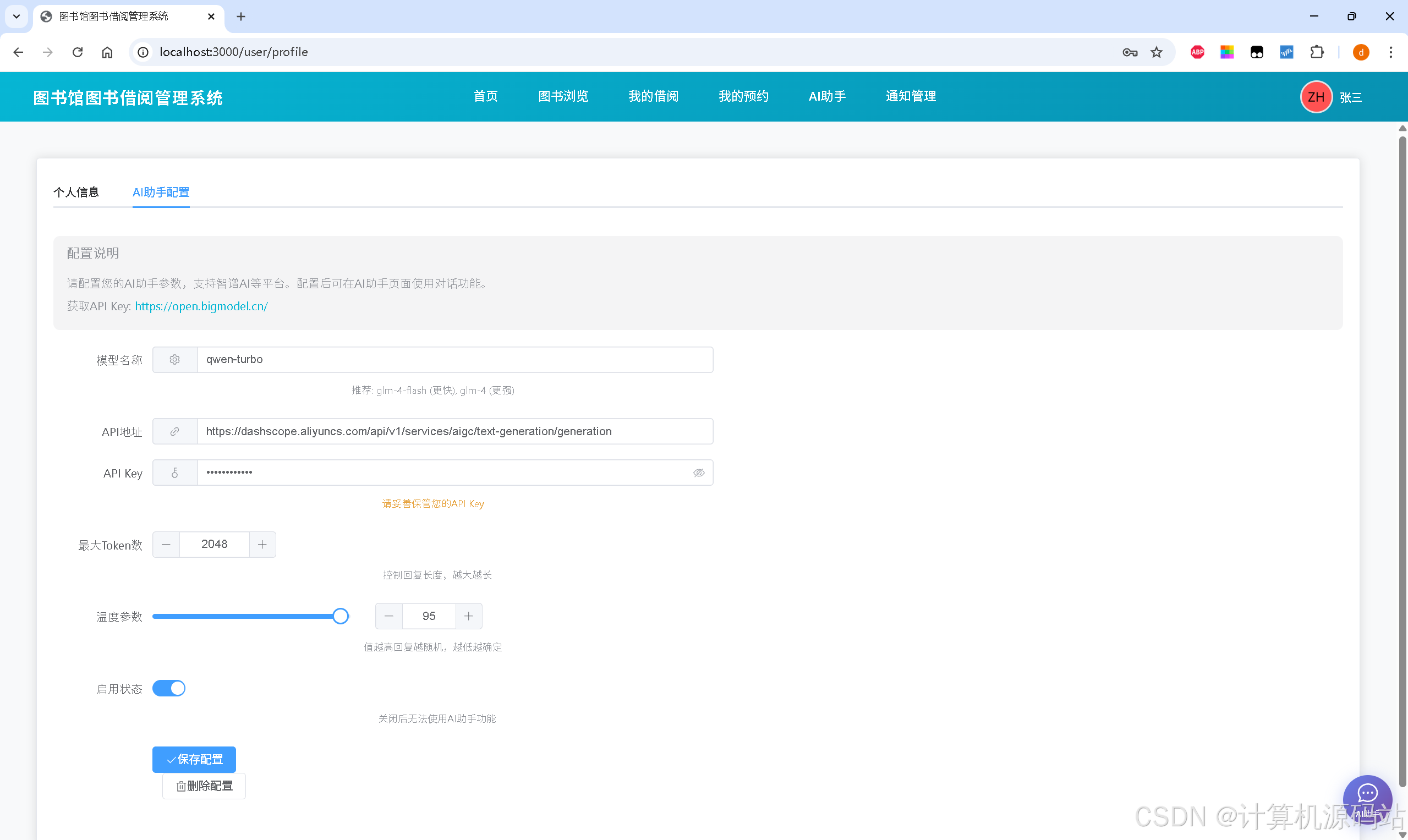Viewport: 1408px width, 840px height.
Task: Decrease temperature value with minus button
Action: pyautogui.click(x=388, y=617)
